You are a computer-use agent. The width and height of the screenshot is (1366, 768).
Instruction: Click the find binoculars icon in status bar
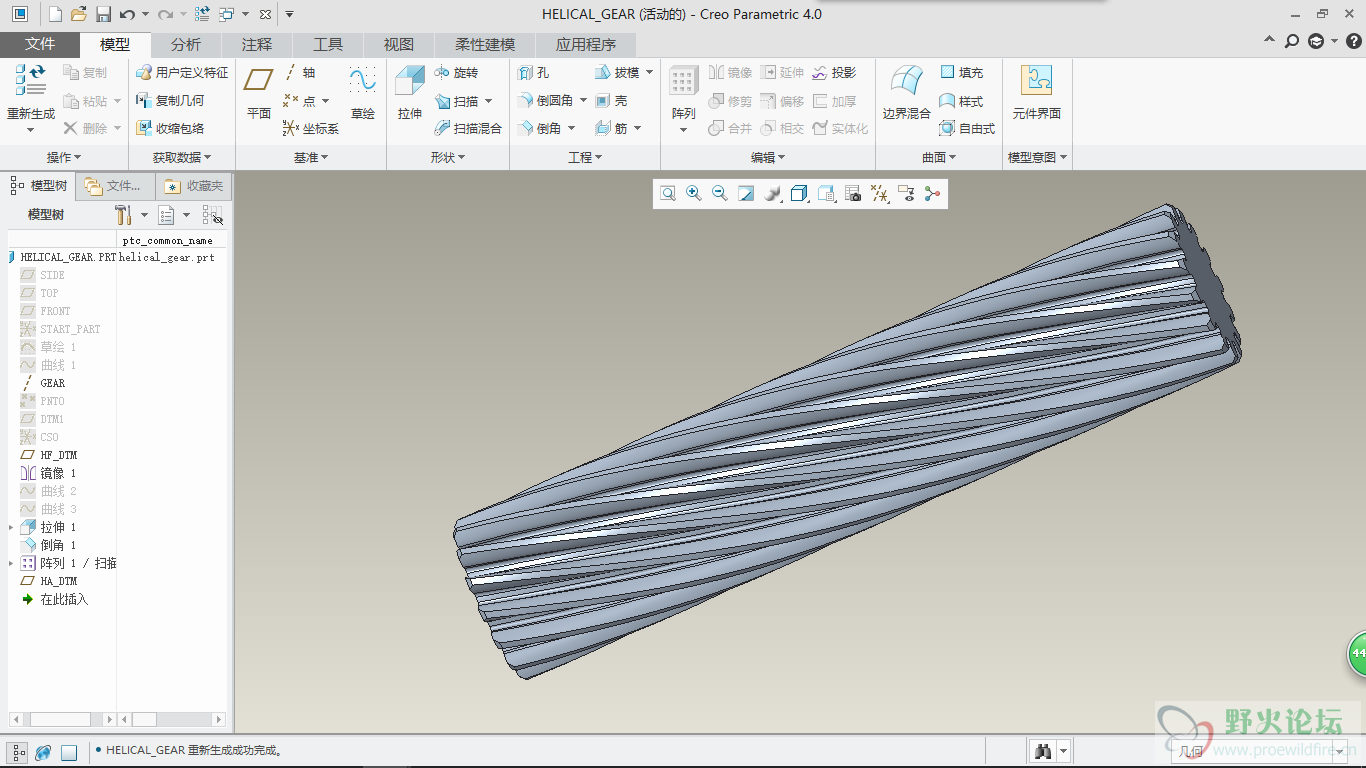(1043, 751)
